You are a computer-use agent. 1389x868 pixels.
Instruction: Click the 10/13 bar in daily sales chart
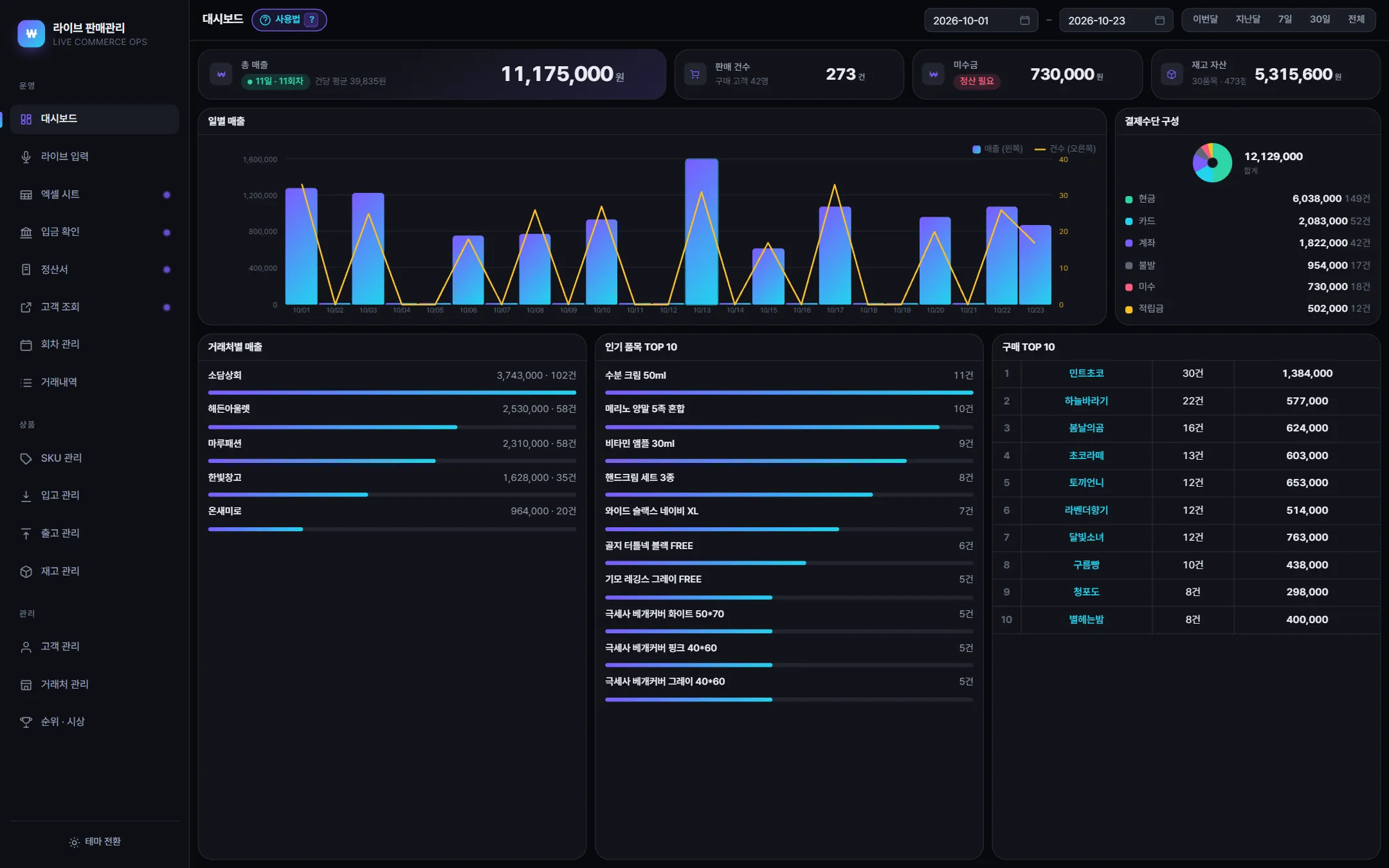[702, 231]
